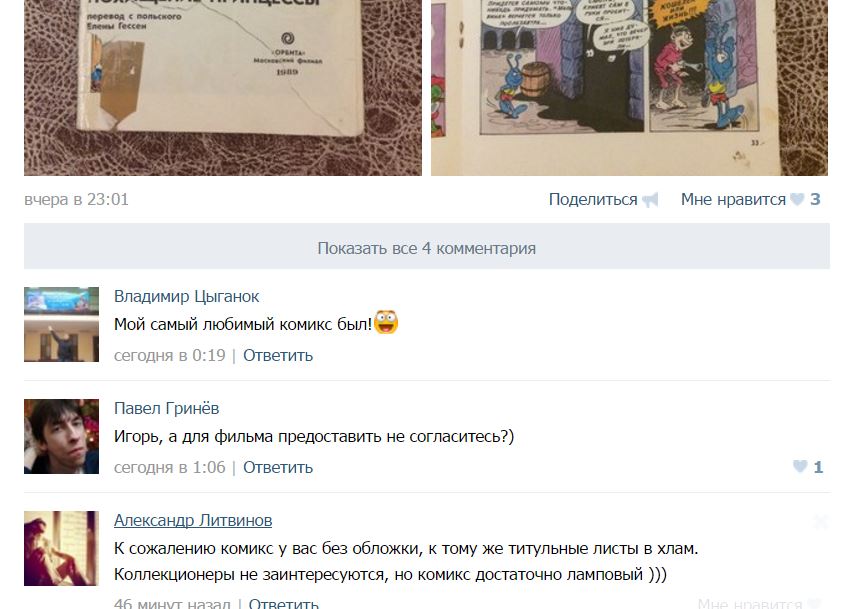Image resolution: width=851 pixels, height=609 pixels.
Task: Click the laughing emoji in Владимир Цыганок's comment
Action: tap(386, 322)
